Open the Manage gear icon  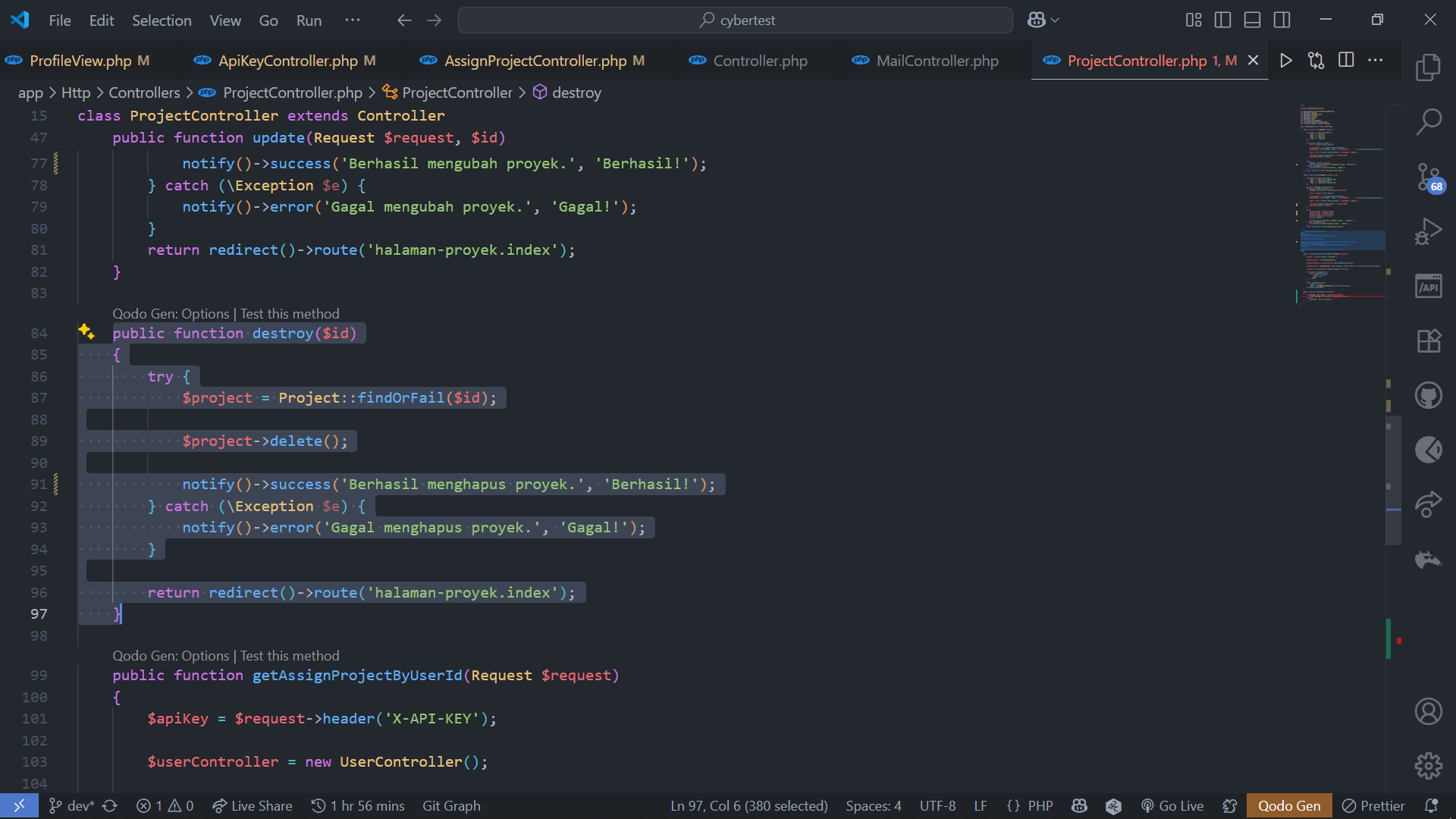1429,766
